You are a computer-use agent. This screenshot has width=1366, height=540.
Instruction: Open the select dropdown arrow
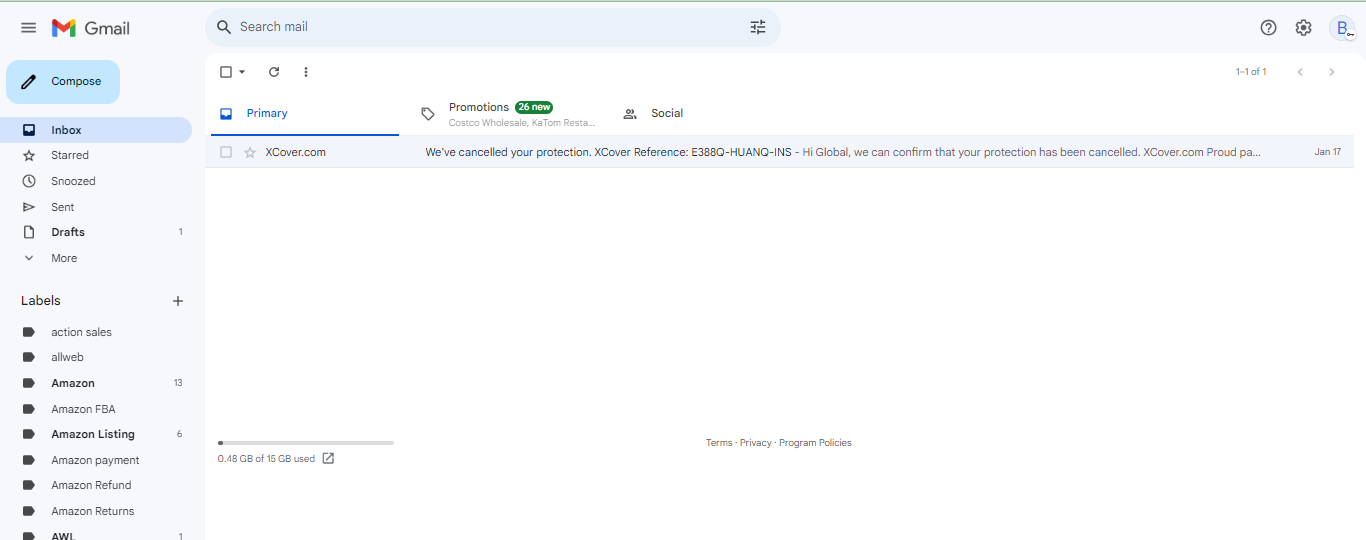[x=242, y=72]
